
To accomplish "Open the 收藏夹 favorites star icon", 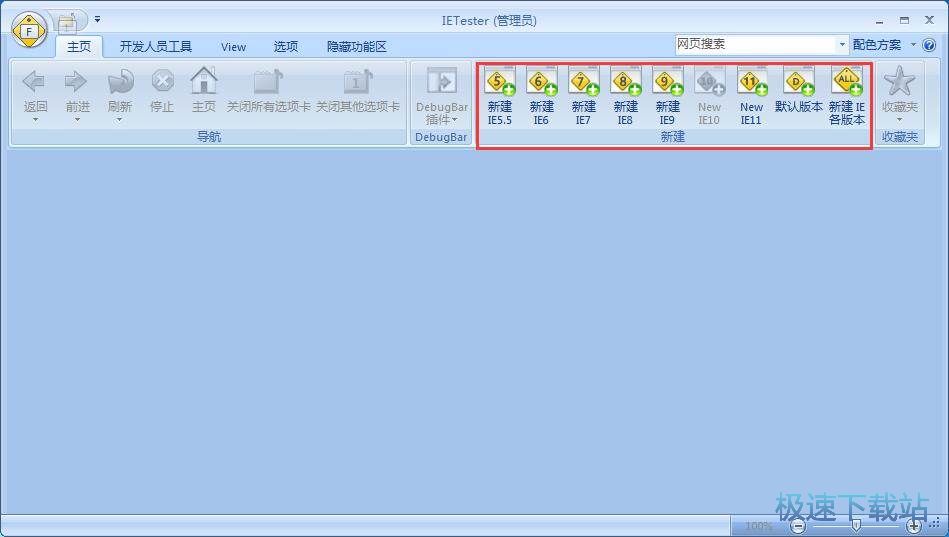I will pos(899,81).
